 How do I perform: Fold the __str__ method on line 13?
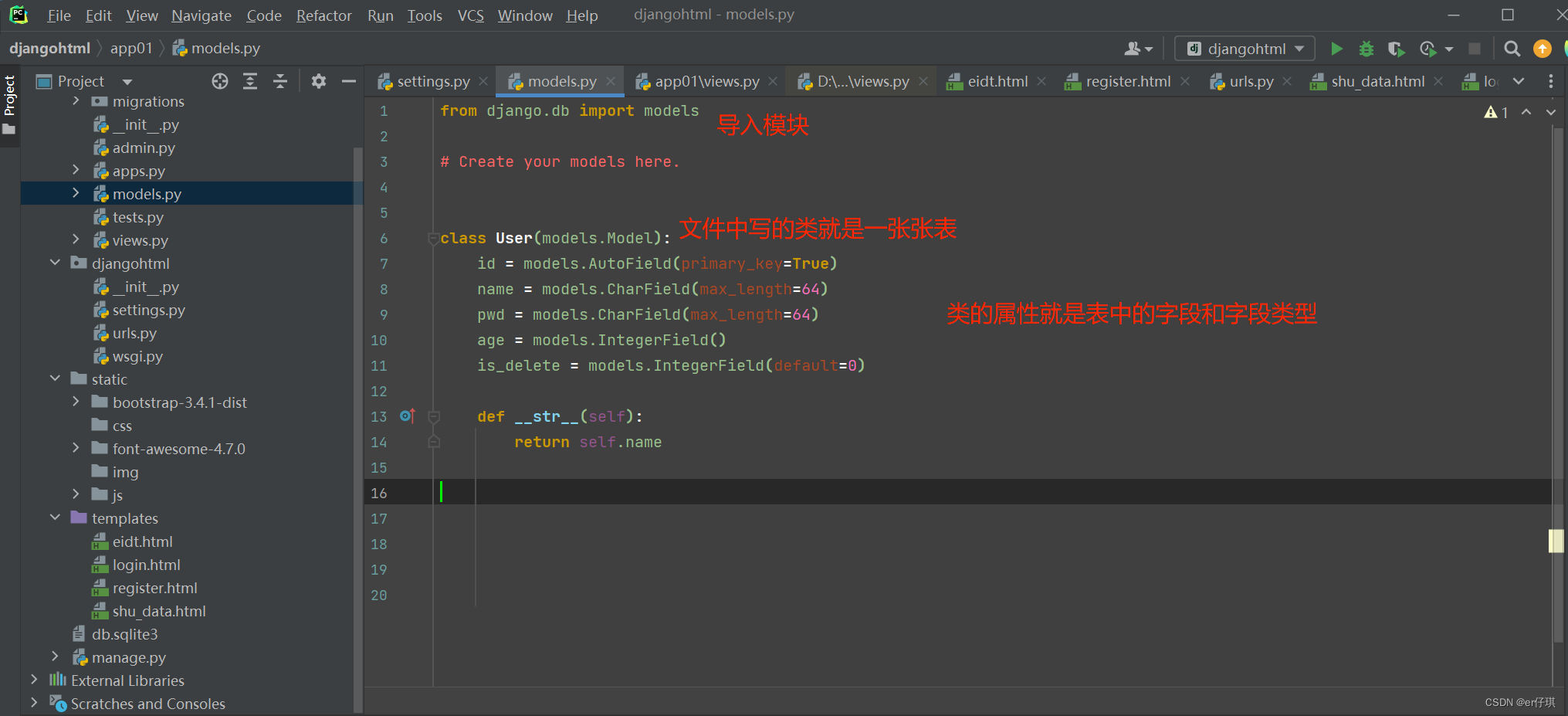[x=434, y=417]
